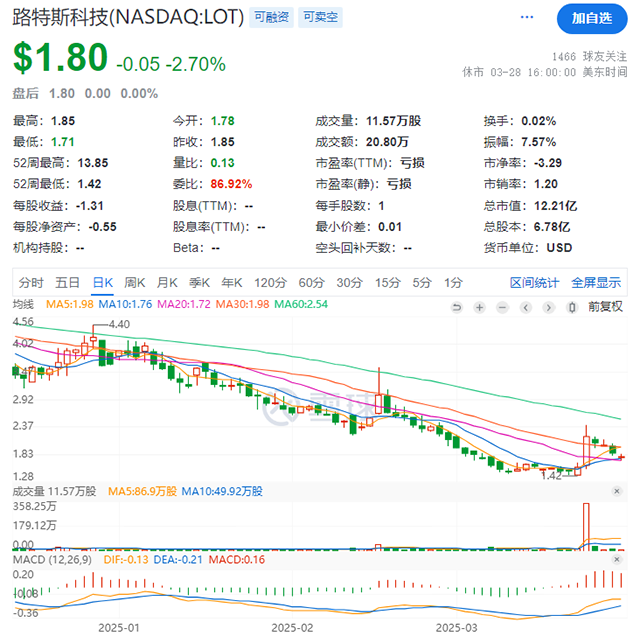Click the 1466 球友关注 followers text
This screenshot has height=636, width=640.
[589, 56]
